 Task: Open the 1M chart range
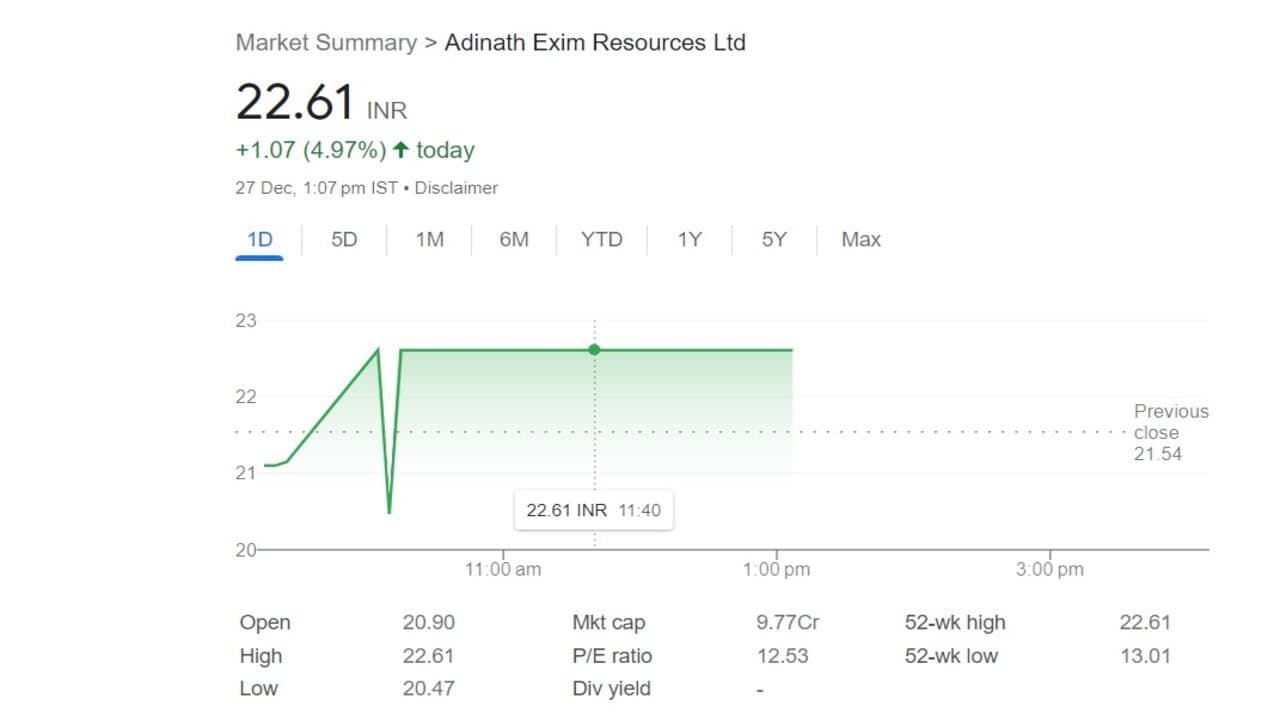tap(429, 240)
